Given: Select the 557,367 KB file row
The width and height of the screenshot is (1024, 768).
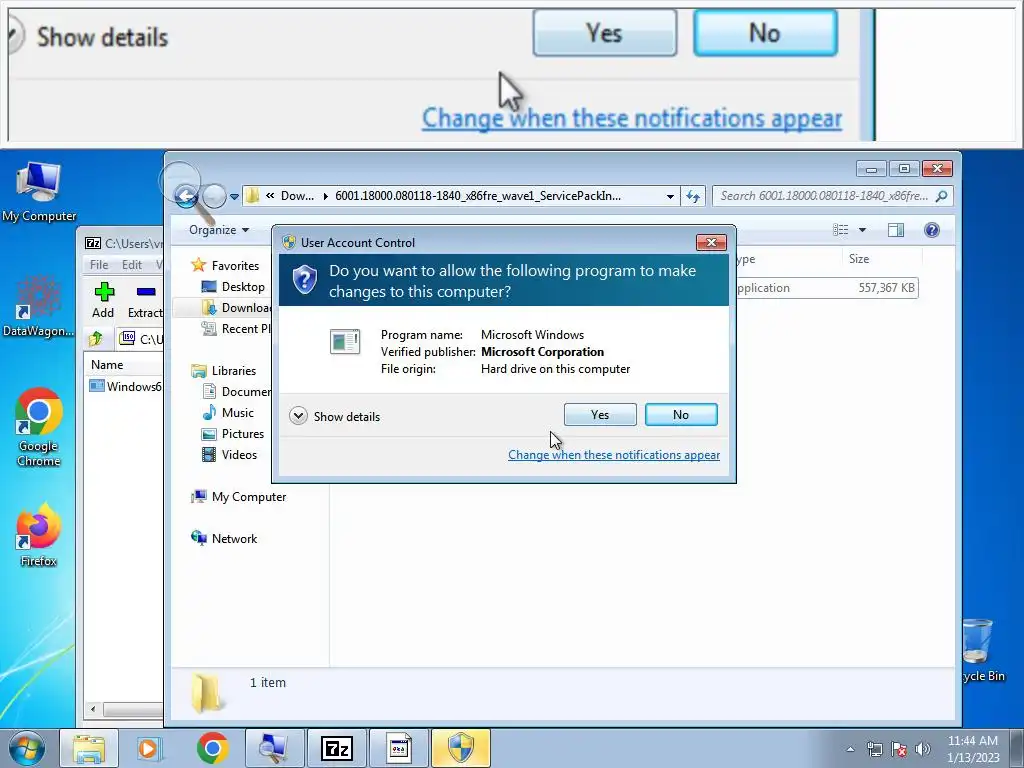Looking at the screenshot, I should pyautogui.click(x=827, y=288).
